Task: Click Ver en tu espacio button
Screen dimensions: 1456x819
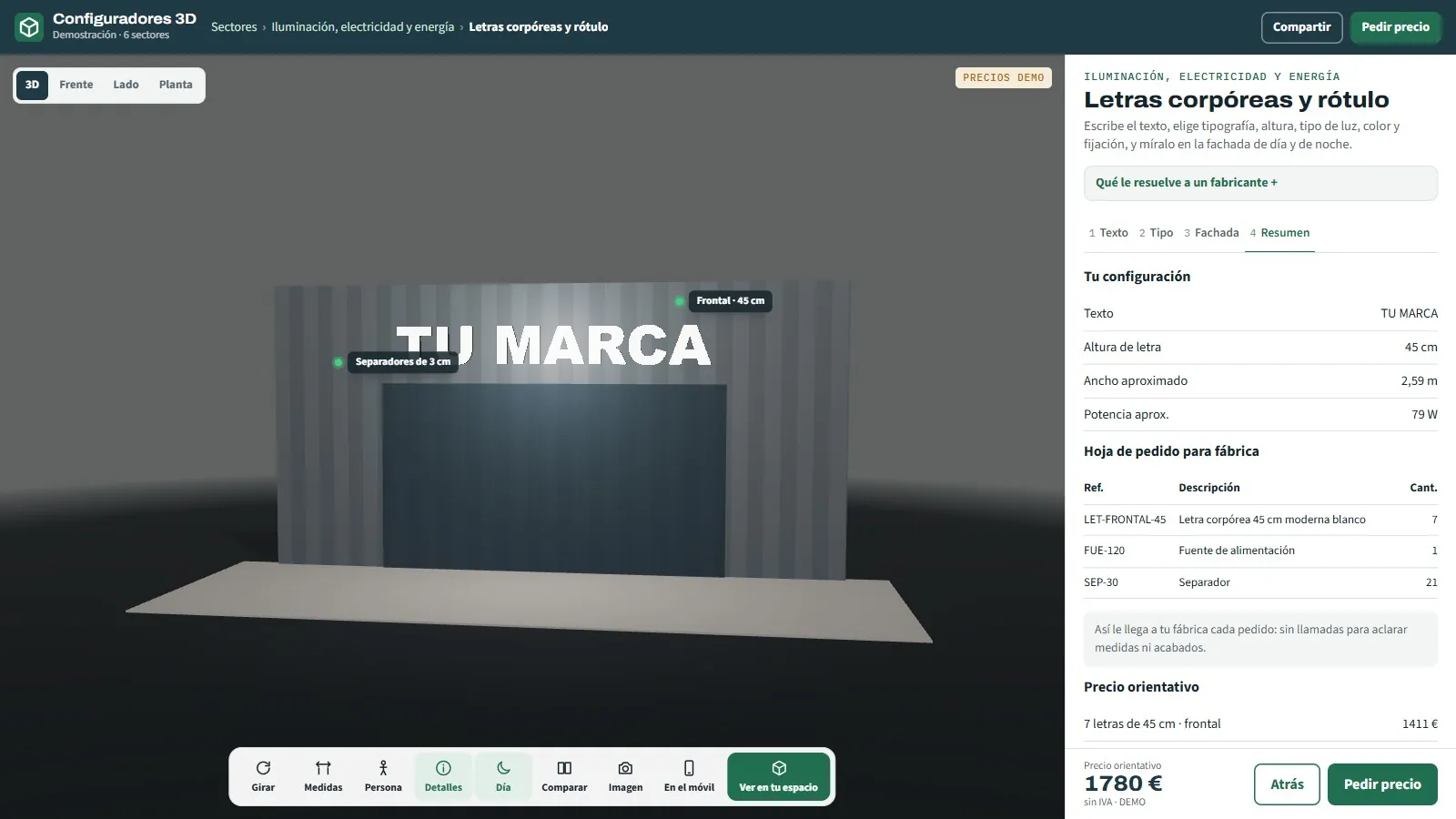Action: point(778,776)
